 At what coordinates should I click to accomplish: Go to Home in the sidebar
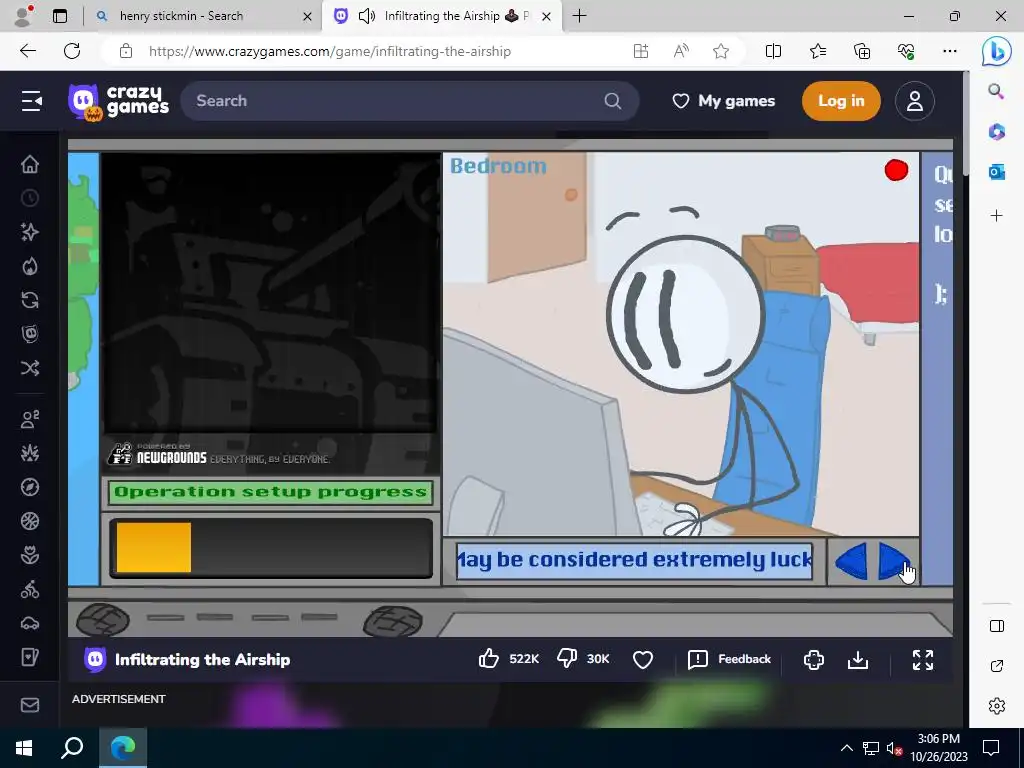tap(29, 164)
